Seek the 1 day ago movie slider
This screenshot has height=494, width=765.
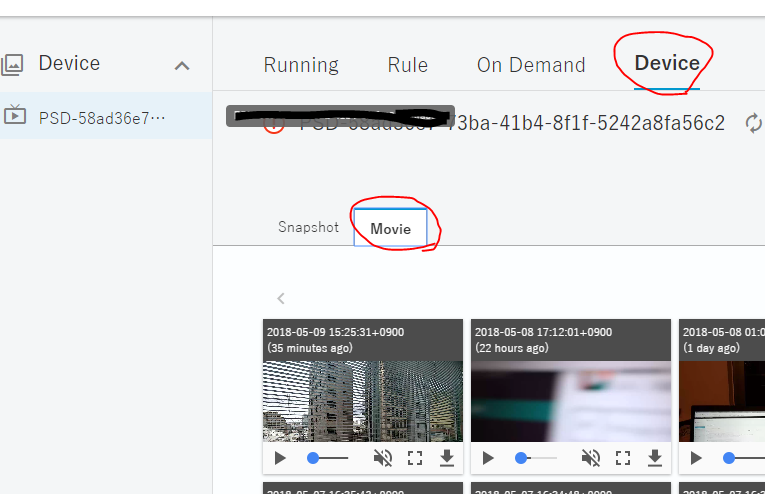pos(744,458)
